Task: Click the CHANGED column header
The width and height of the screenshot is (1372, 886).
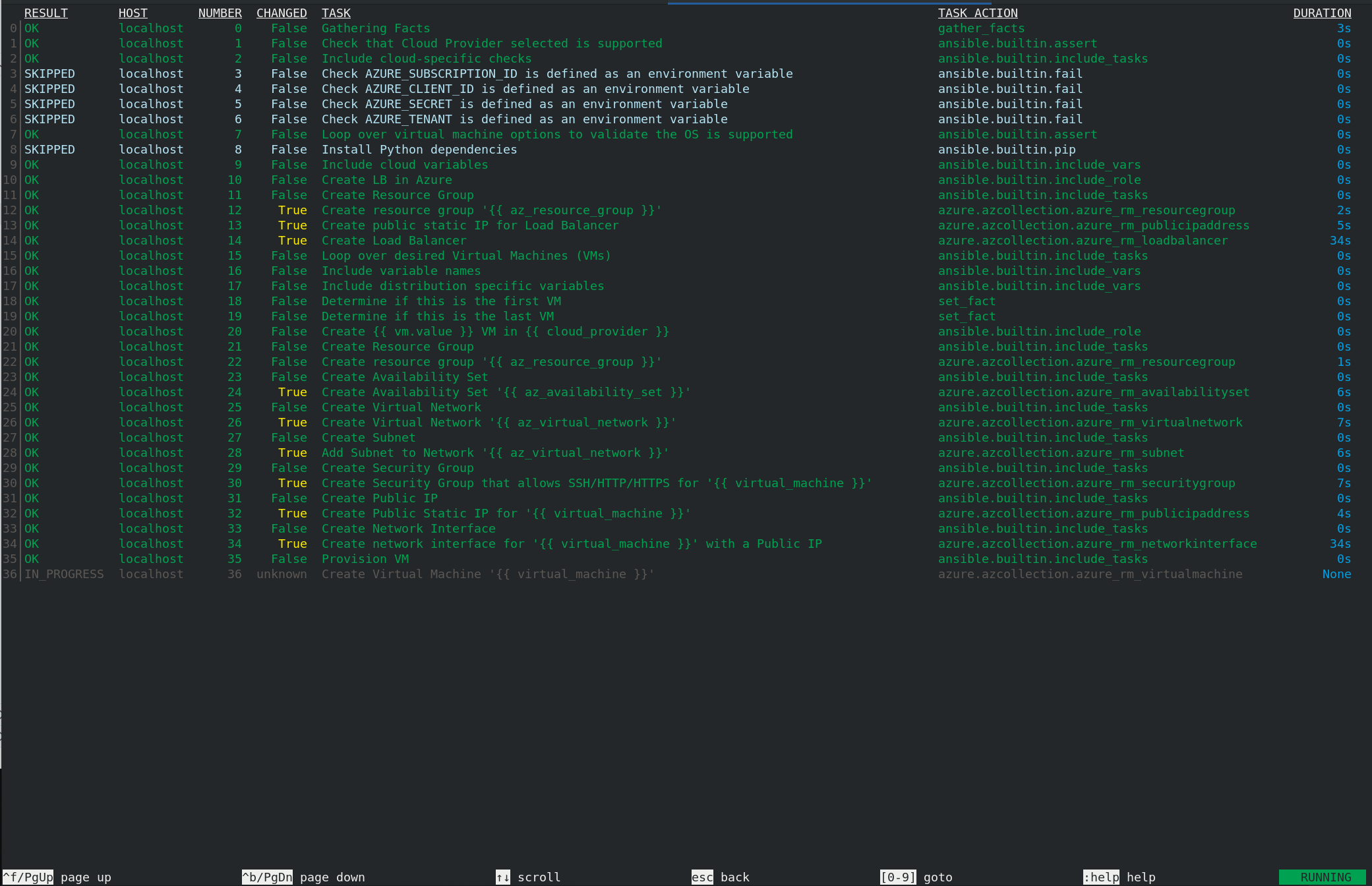Action: coord(281,13)
